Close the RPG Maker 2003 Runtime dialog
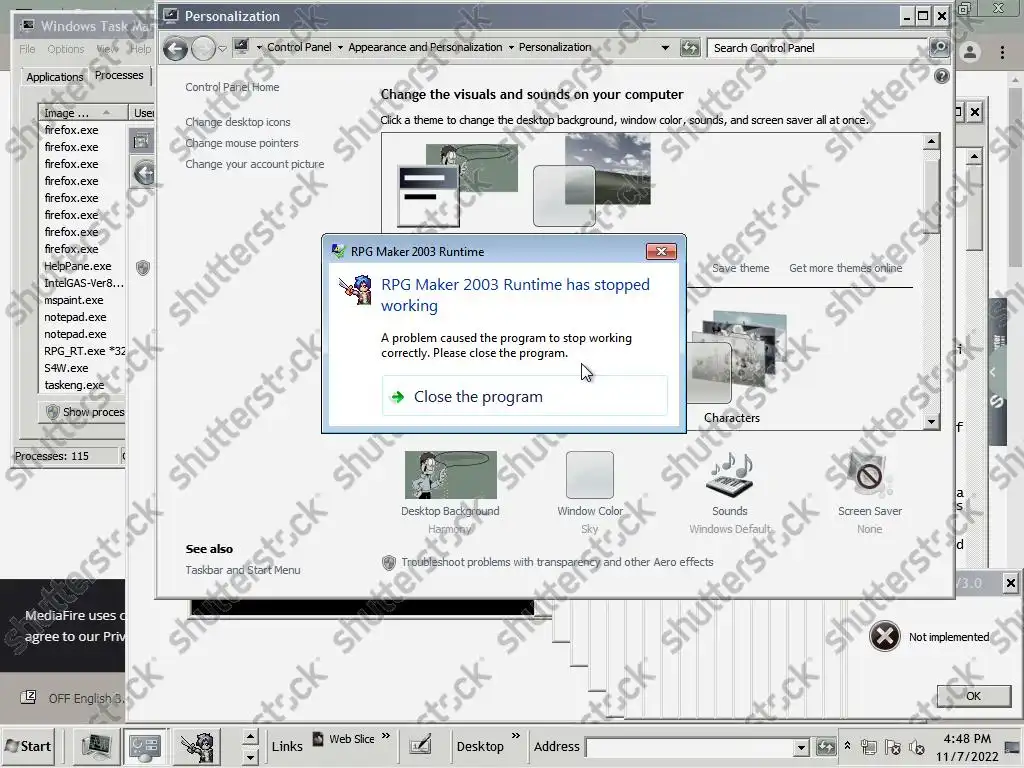The image size is (1024, 768). (661, 251)
